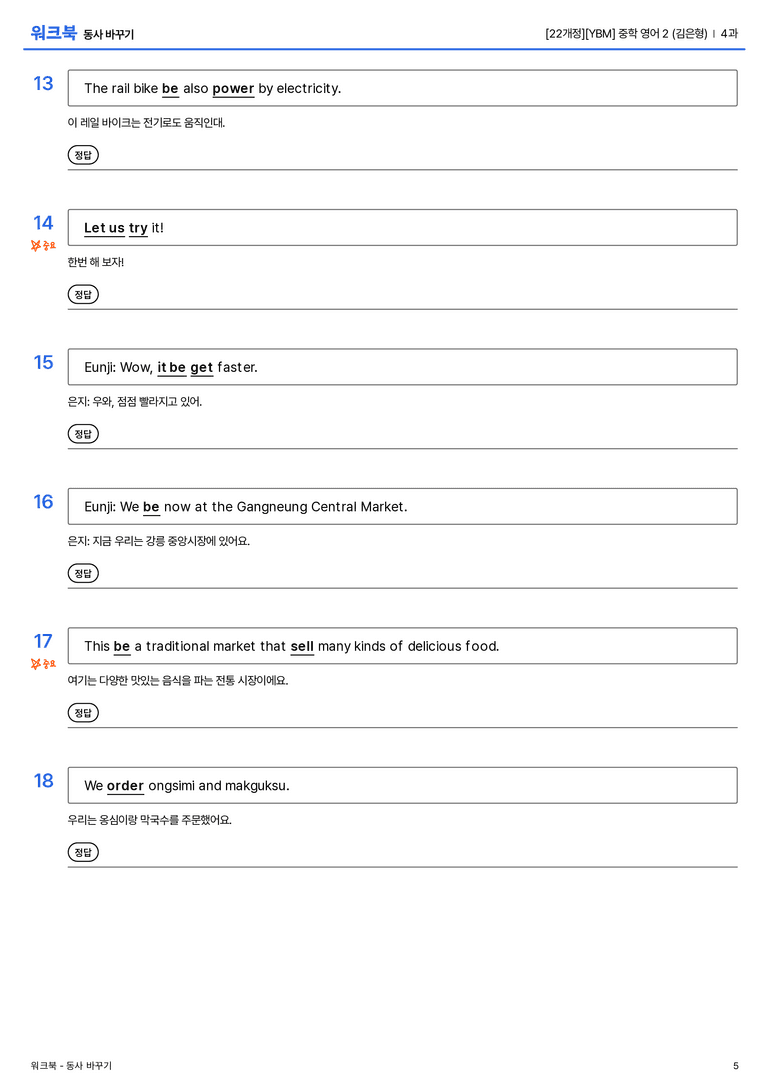This screenshot has height=1087, width=768.
Task: Click the underlined word "power" in question 13
Action: click(234, 89)
